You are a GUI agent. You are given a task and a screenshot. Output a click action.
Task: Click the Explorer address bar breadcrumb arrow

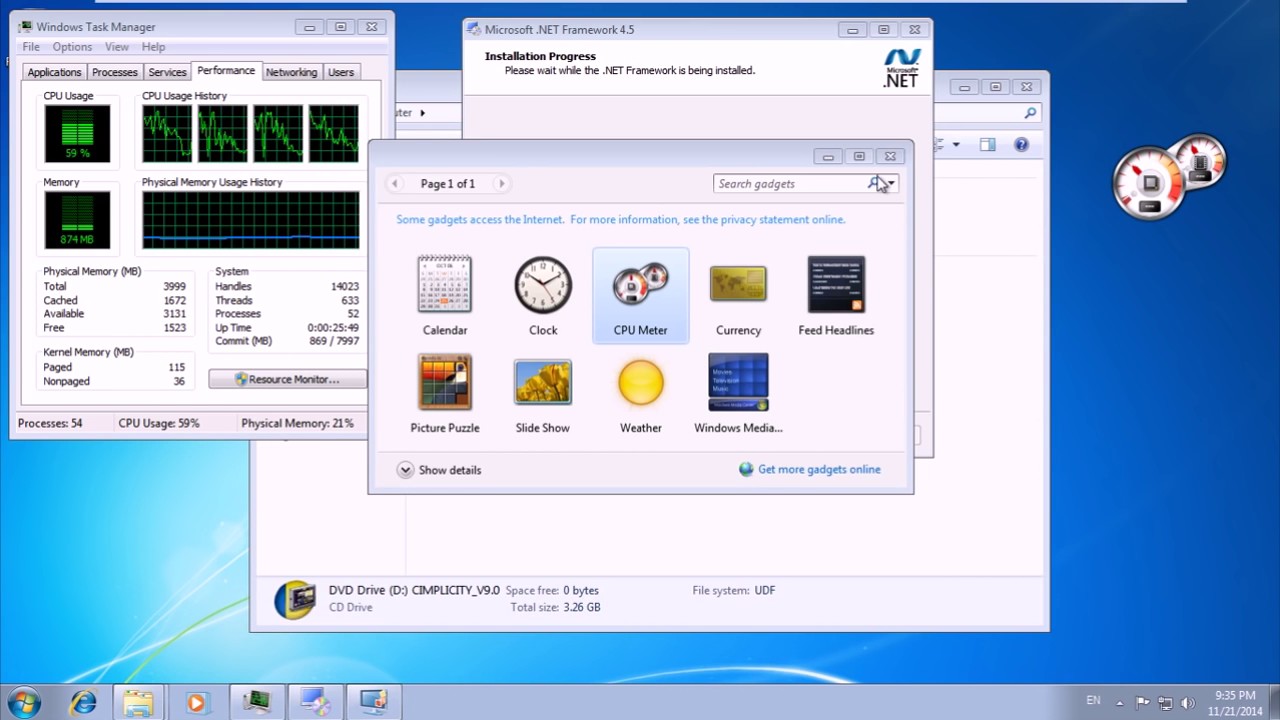422,113
